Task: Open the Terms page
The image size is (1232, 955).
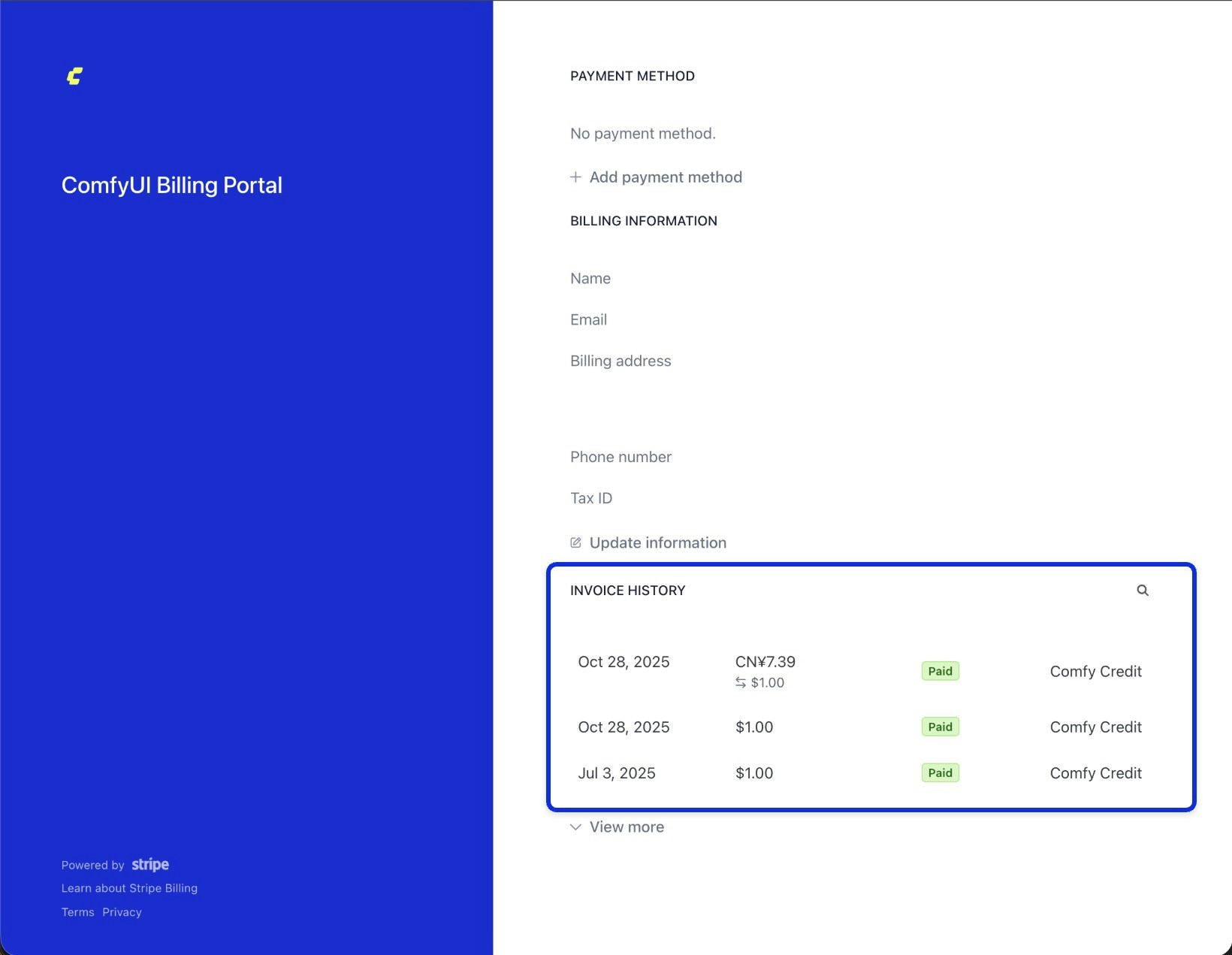Action: pyautogui.click(x=77, y=912)
